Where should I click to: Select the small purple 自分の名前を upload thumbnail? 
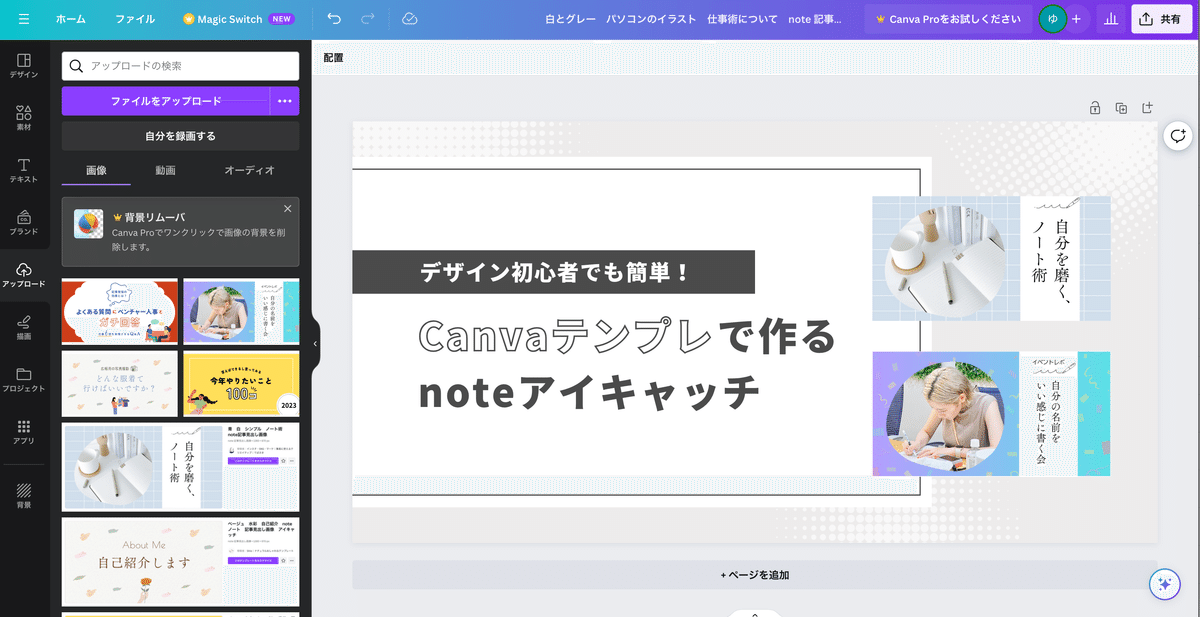(241, 311)
